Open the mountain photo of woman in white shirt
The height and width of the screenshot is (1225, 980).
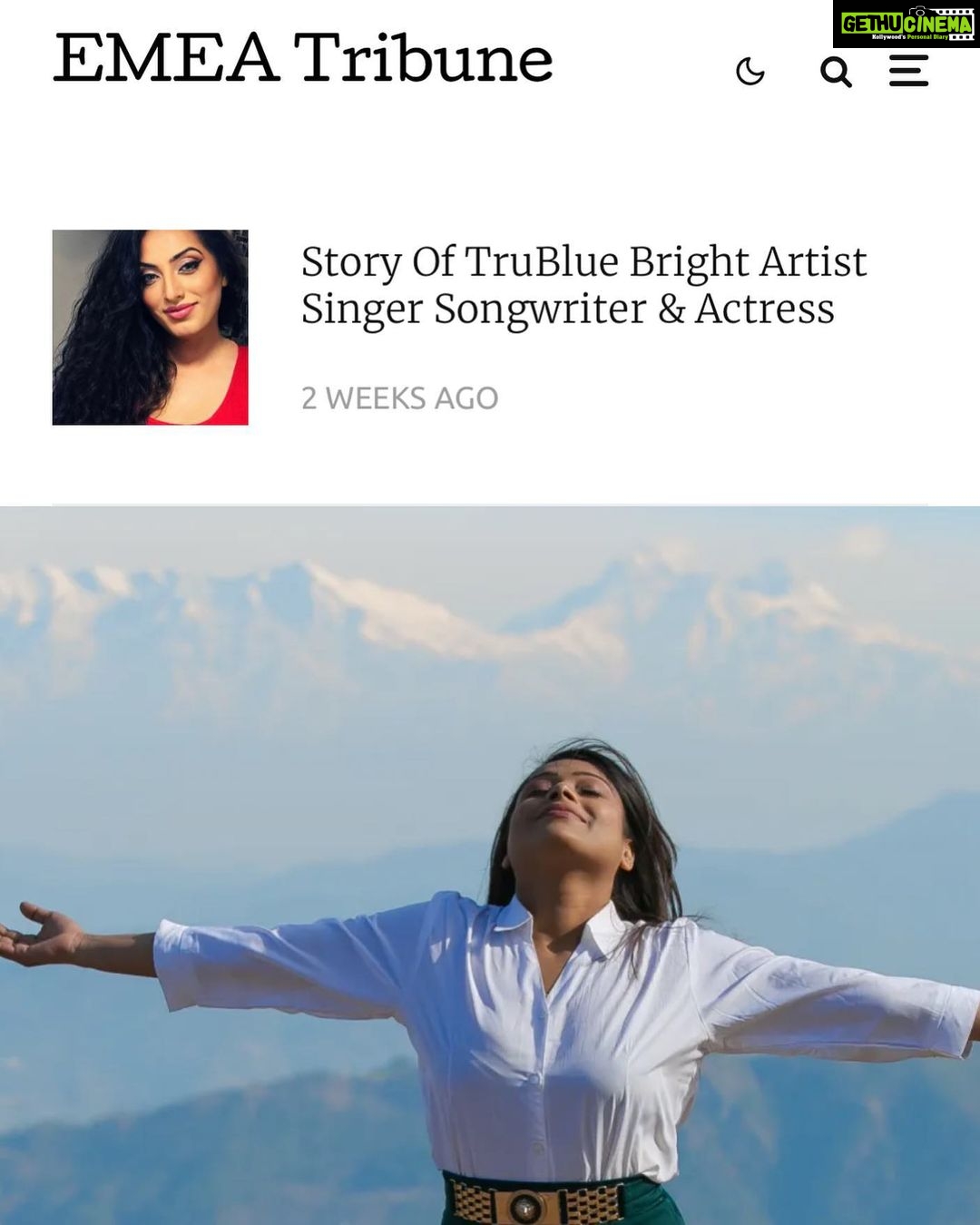coord(490,866)
